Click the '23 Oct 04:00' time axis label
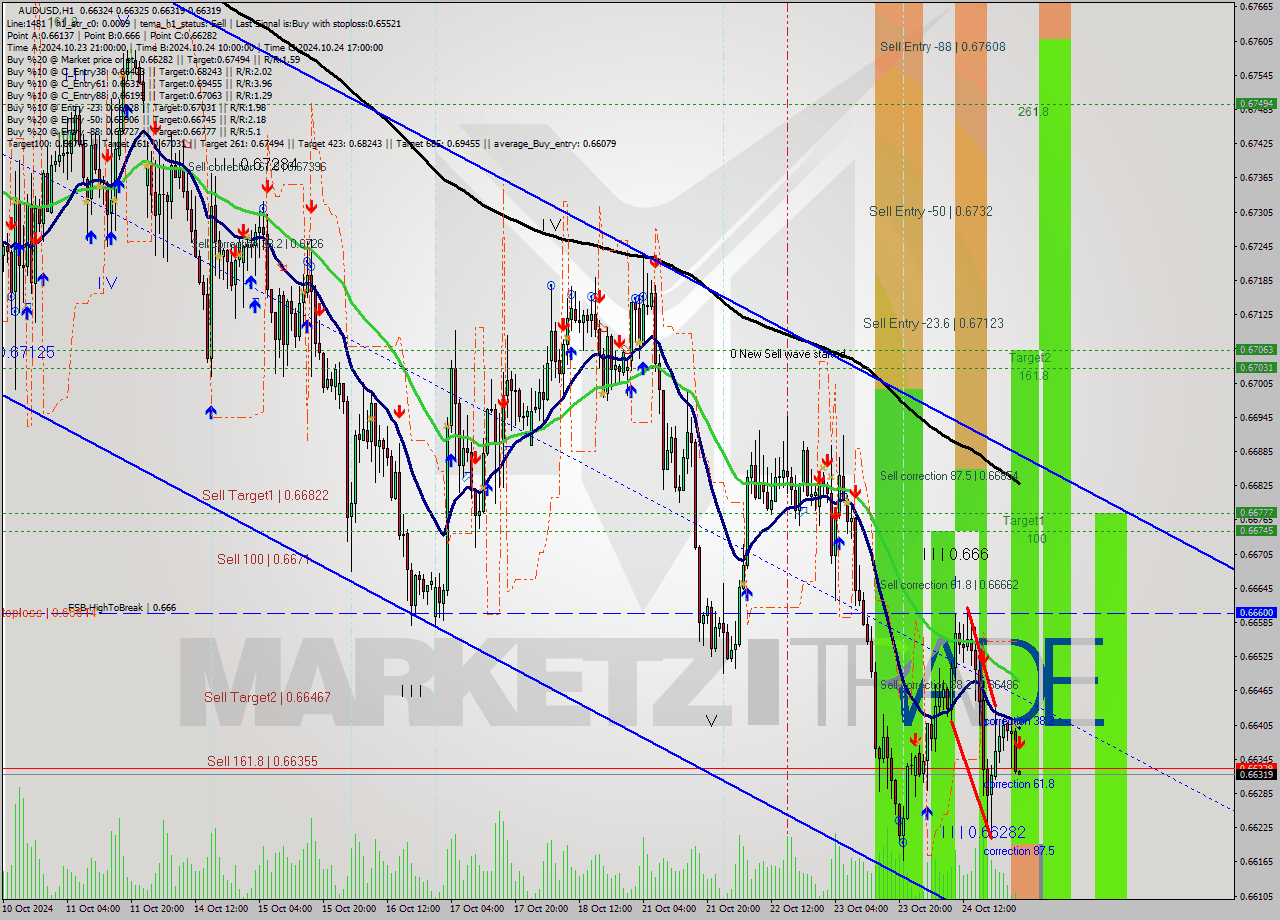The height and width of the screenshot is (920, 1280). tap(859, 909)
